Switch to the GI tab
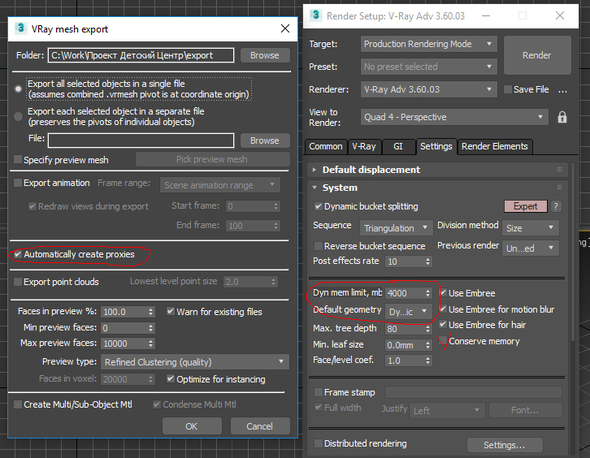Screen dimensions: 590x458 (398, 146)
